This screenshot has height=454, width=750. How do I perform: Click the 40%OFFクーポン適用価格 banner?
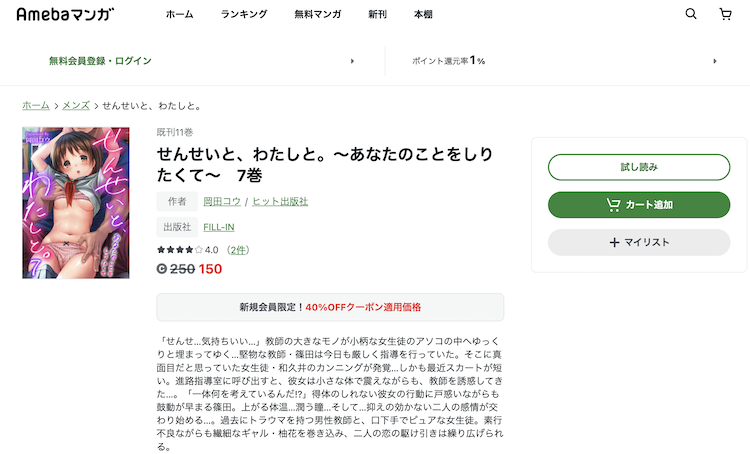click(330, 307)
